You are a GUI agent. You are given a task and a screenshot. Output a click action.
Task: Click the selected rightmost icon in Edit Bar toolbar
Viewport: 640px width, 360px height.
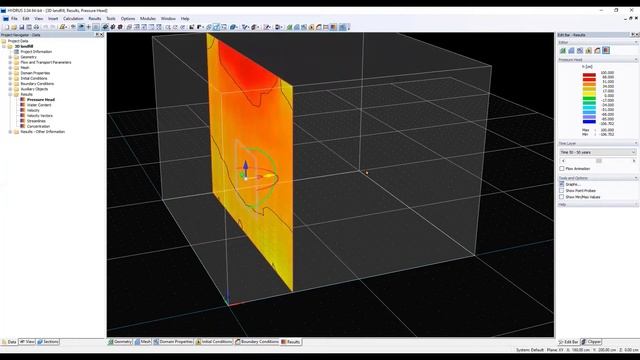click(x=606, y=50)
